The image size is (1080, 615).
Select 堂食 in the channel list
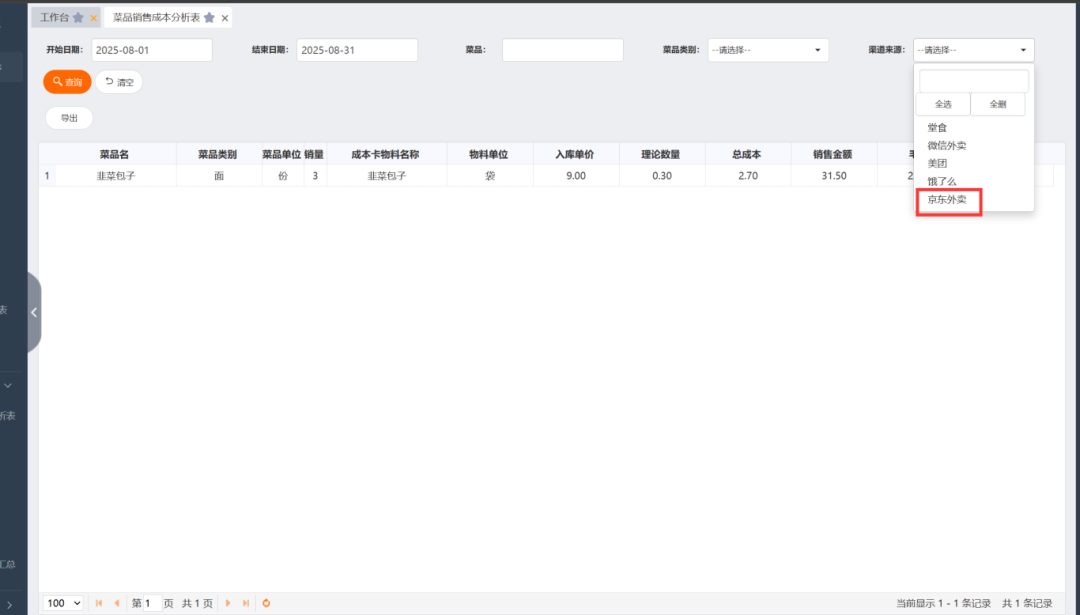pyautogui.click(x=936, y=127)
